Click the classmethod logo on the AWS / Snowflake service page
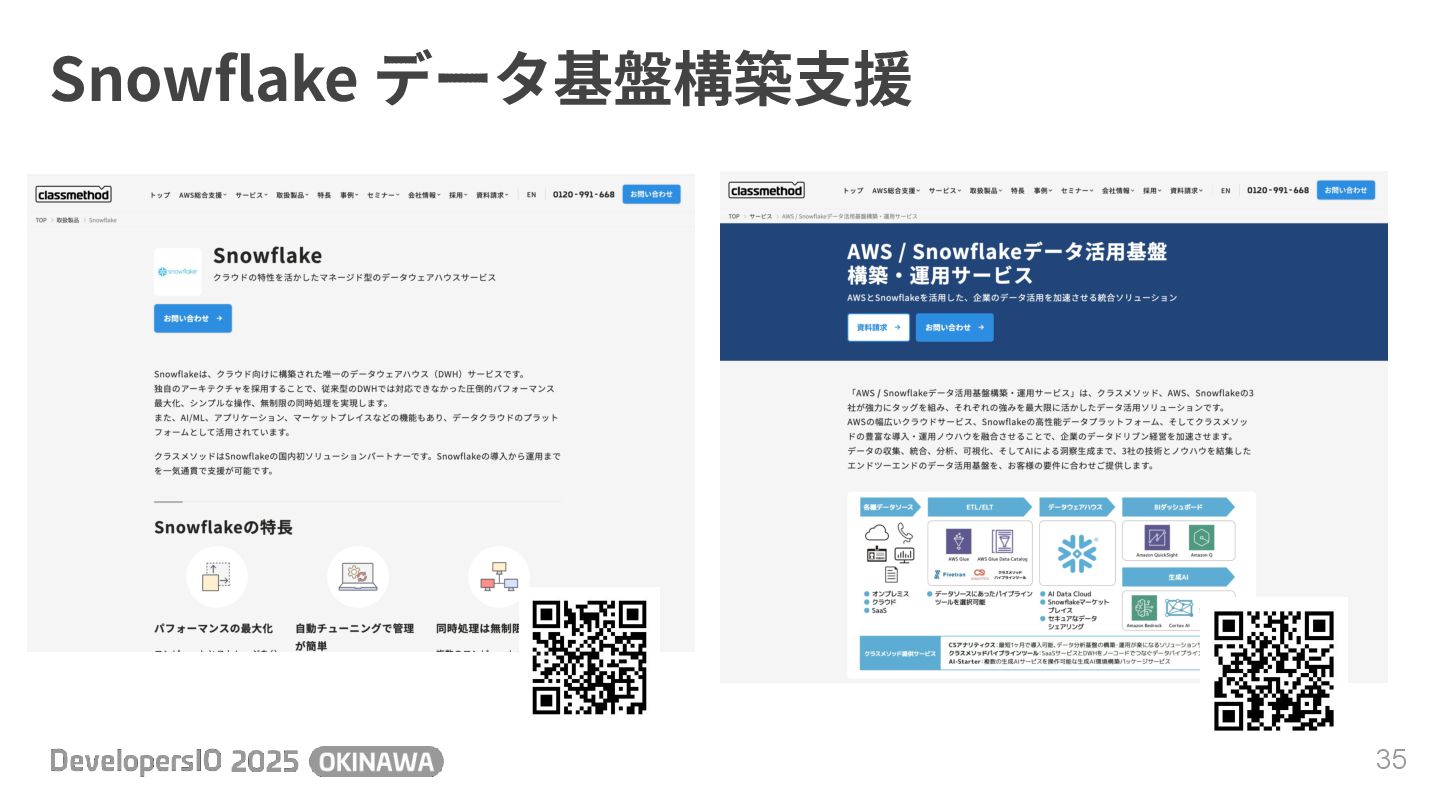Image resolution: width=1440 pixels, height=810 pixels. tap(767, 190)
